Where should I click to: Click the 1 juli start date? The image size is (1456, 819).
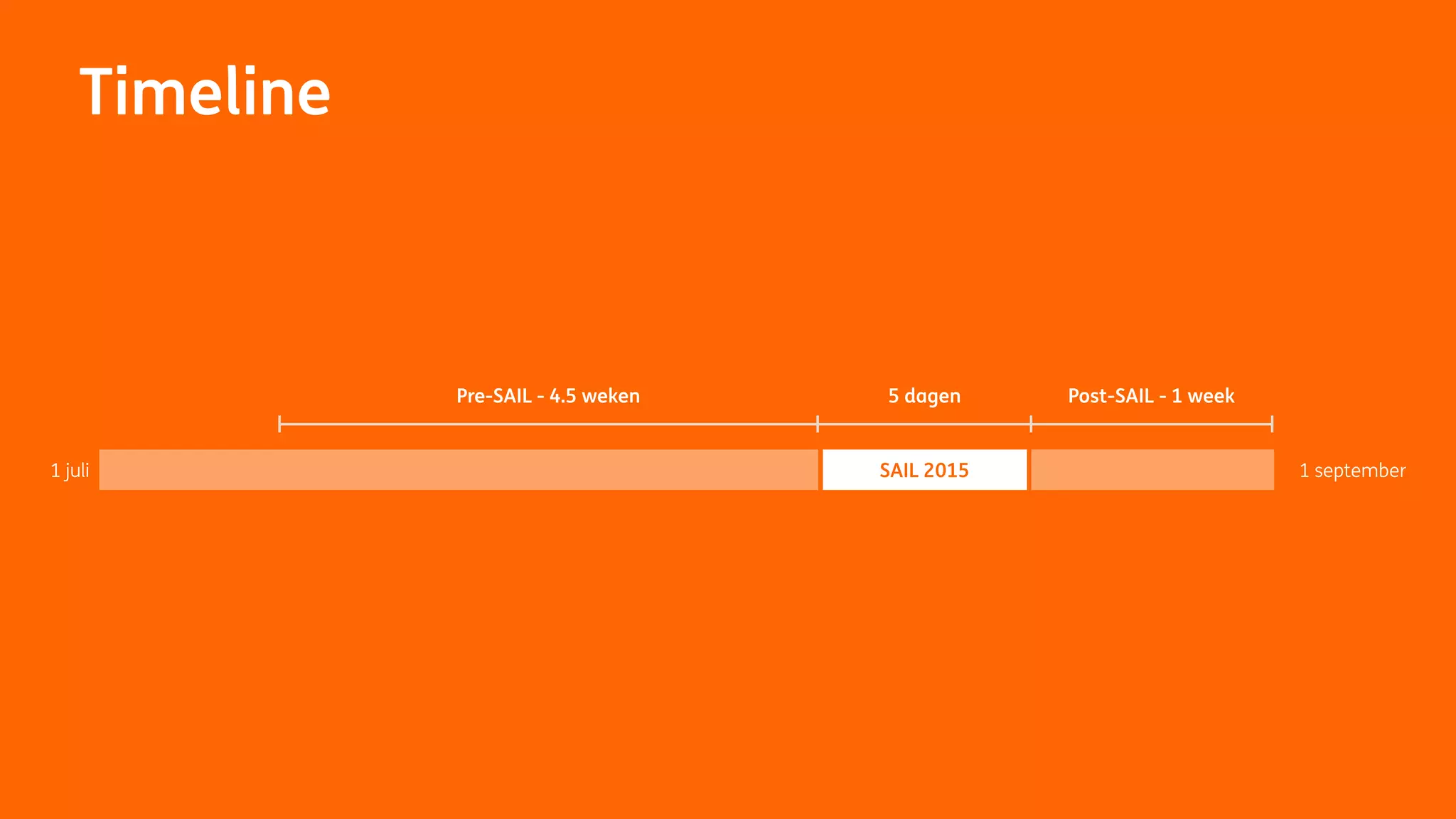point(70,471)
